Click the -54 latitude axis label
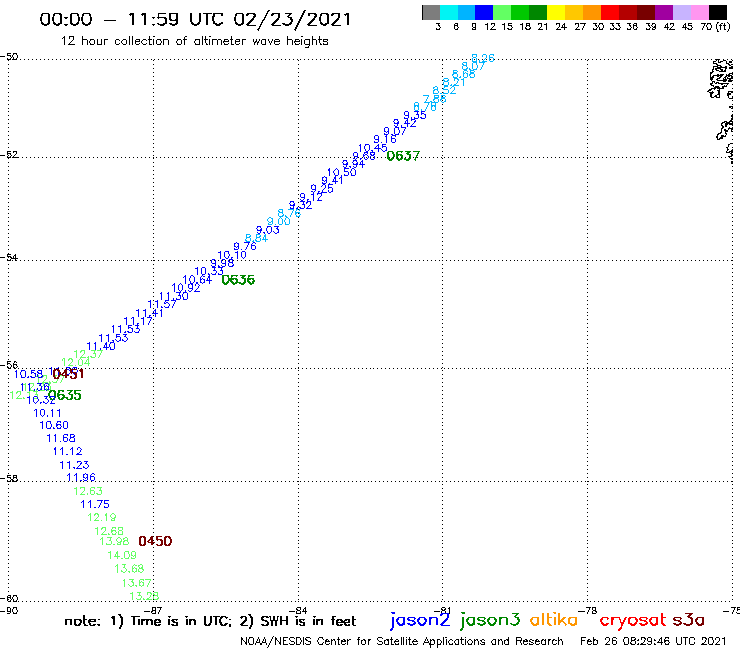Image resolution: width=740 pixels, height=650 pixels. (9, 257)
